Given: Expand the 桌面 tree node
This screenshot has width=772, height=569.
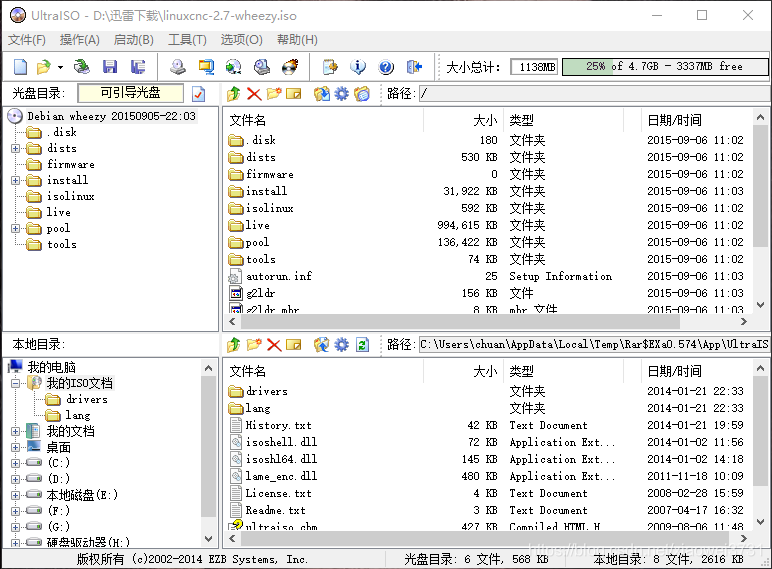Looking at the screenshot, I should point(16,447).
